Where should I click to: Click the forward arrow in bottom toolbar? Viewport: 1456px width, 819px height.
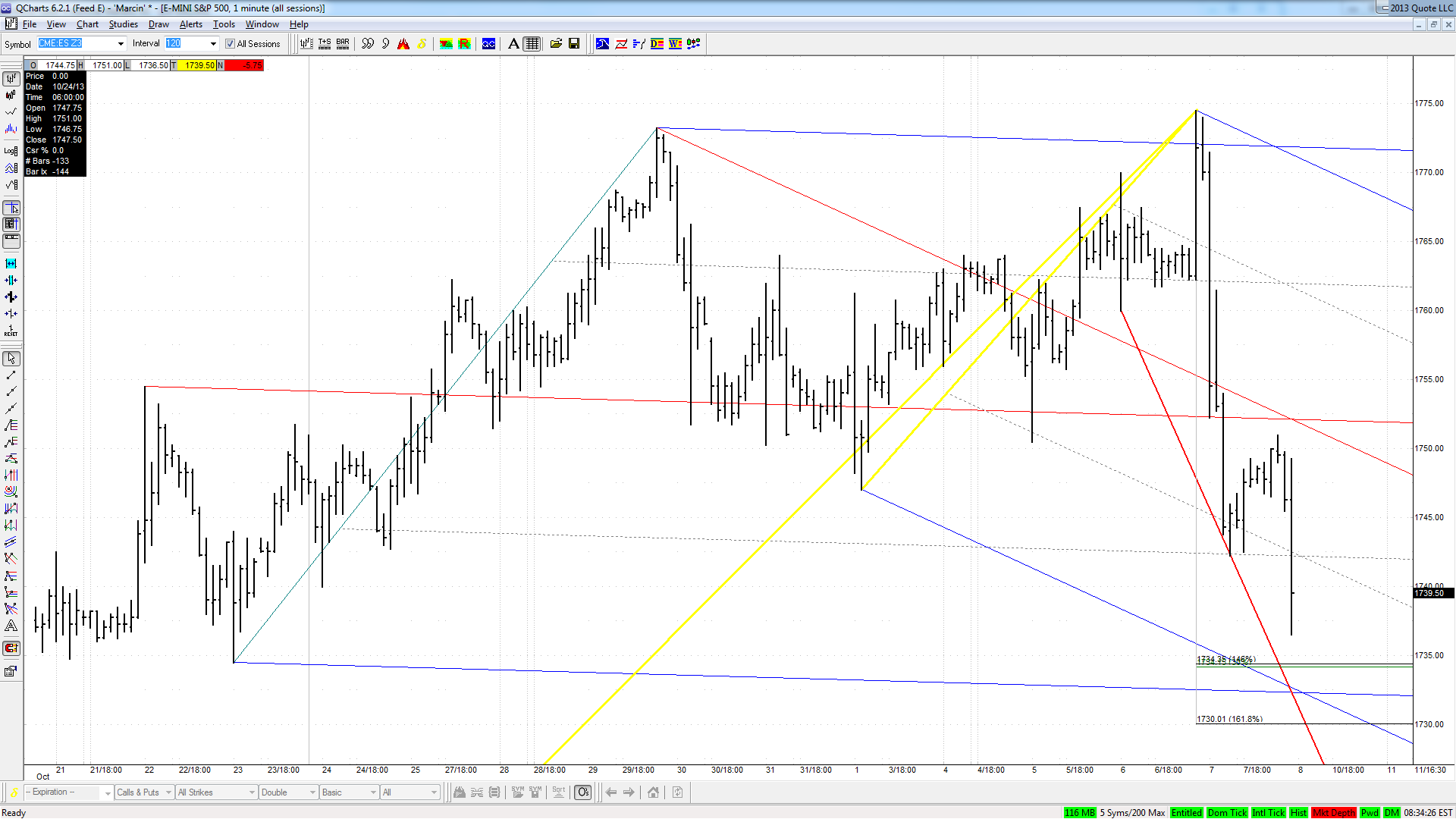tap(629, 792)
